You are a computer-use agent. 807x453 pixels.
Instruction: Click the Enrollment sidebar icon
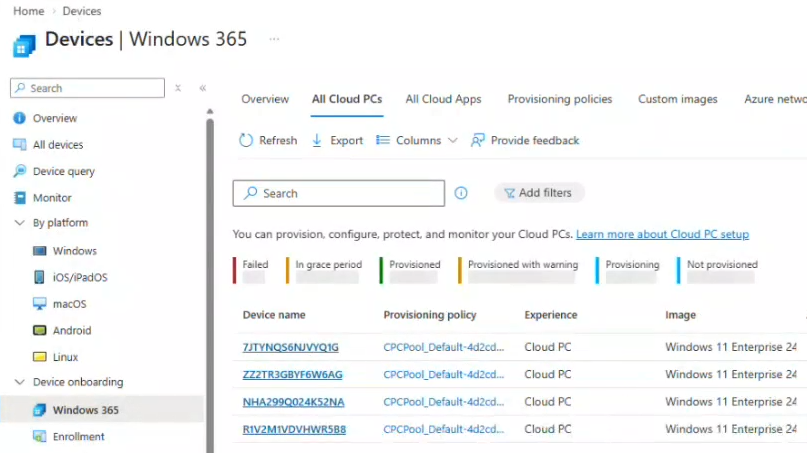(39, 437)
